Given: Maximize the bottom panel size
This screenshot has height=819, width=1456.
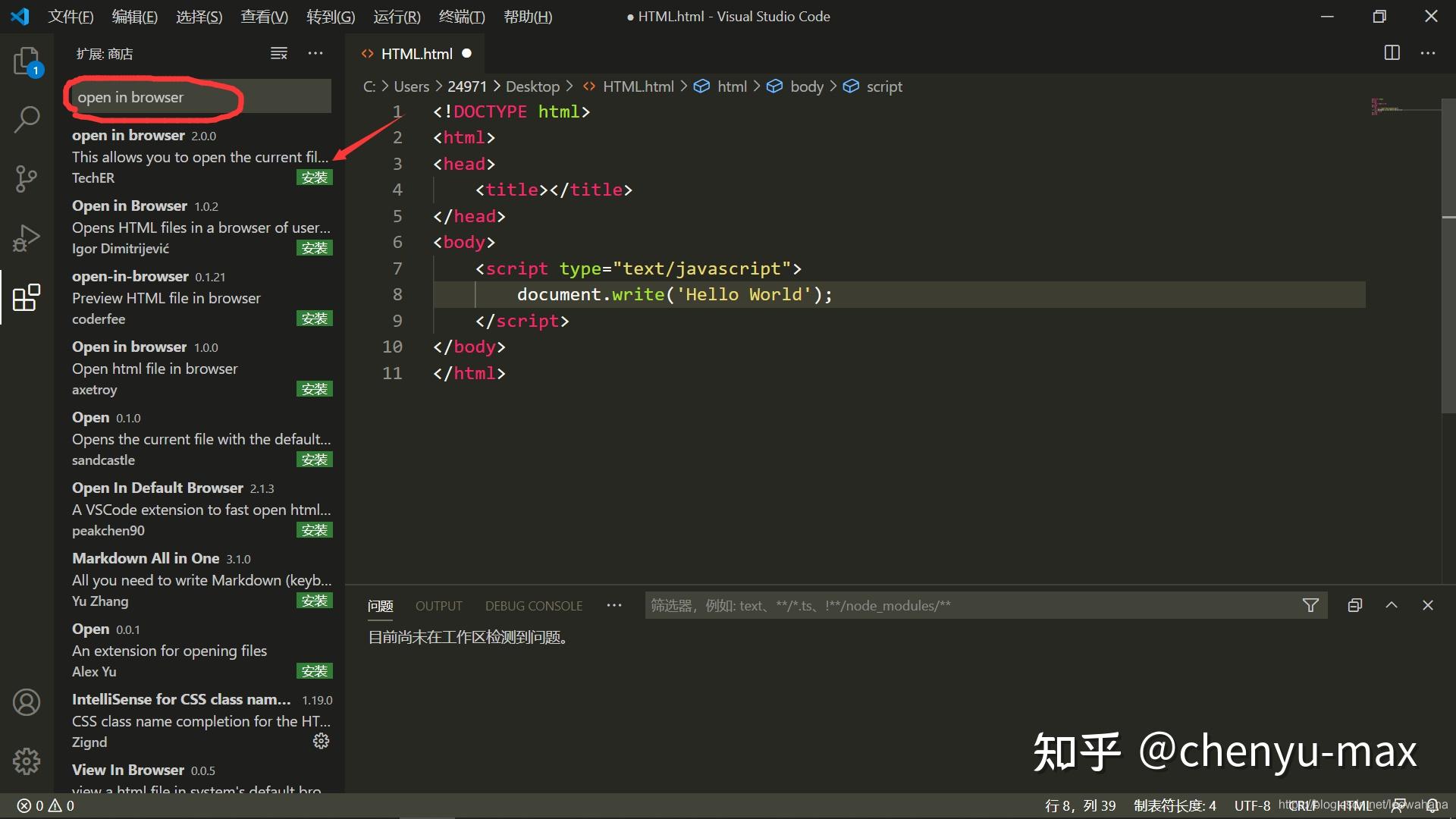Looking at the screenshot, I should (x=1392, y=605).
